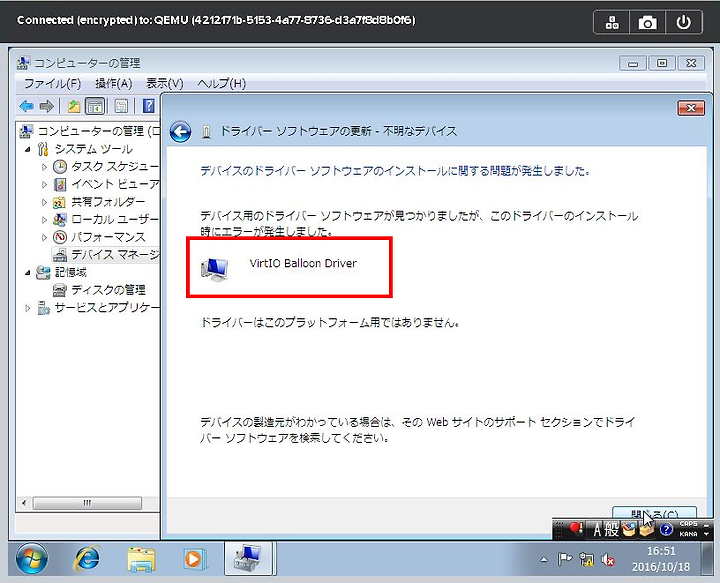
Task: Go back using the blue toolbar arrow
Action: 26,106
